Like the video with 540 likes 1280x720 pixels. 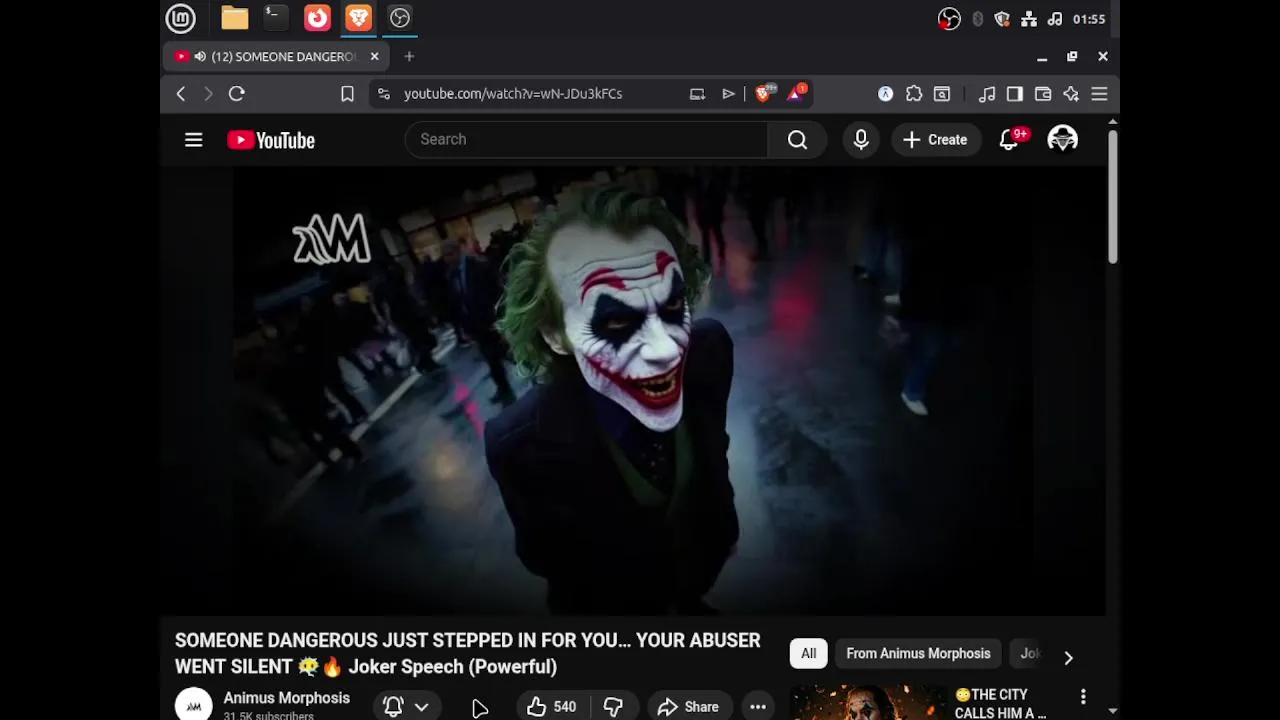point(552,707)
